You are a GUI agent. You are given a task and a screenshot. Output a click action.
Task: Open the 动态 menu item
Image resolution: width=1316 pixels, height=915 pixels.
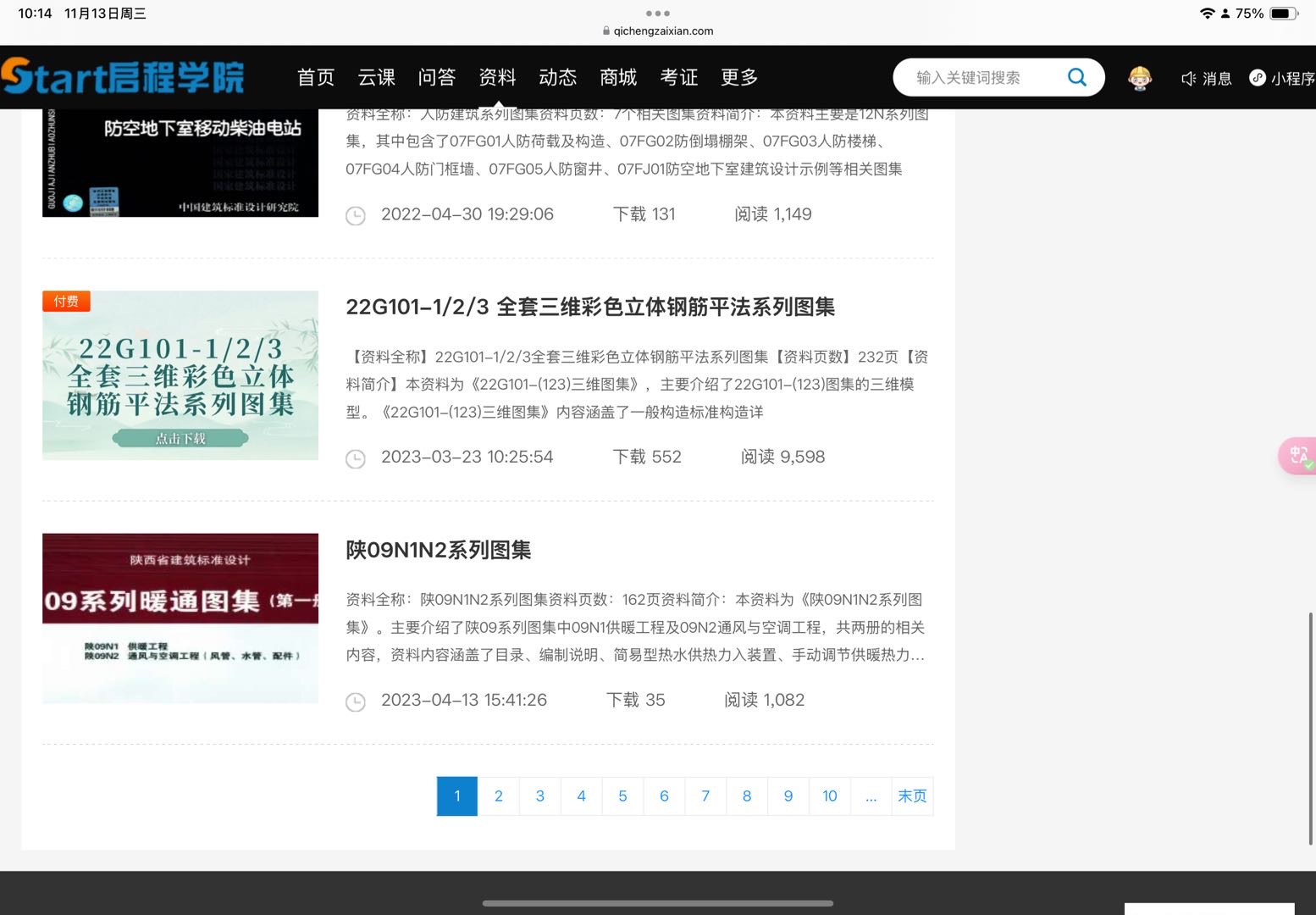click(x=558, y=77)
